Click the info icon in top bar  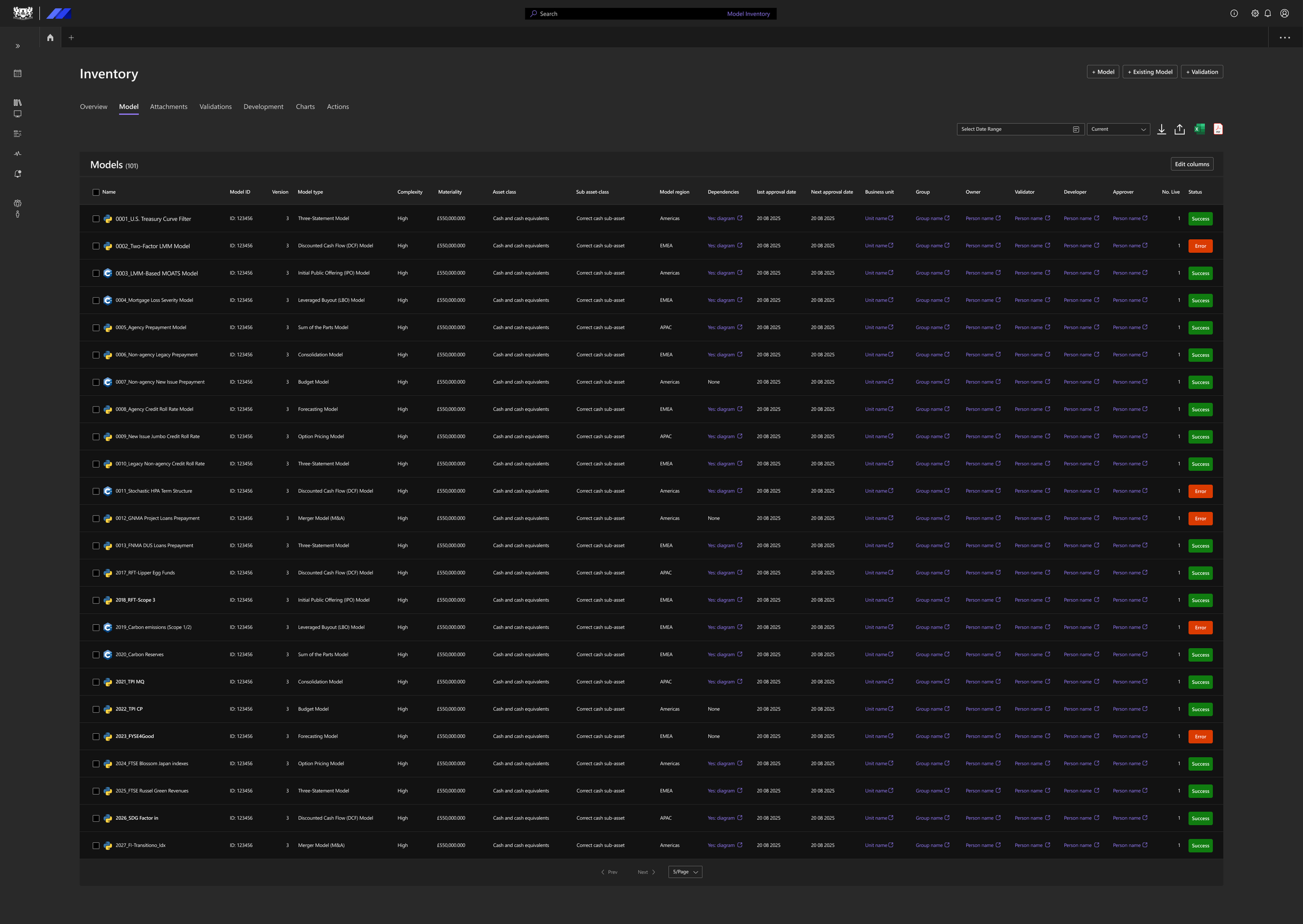pyautogui.click(x=1234, y=14)
